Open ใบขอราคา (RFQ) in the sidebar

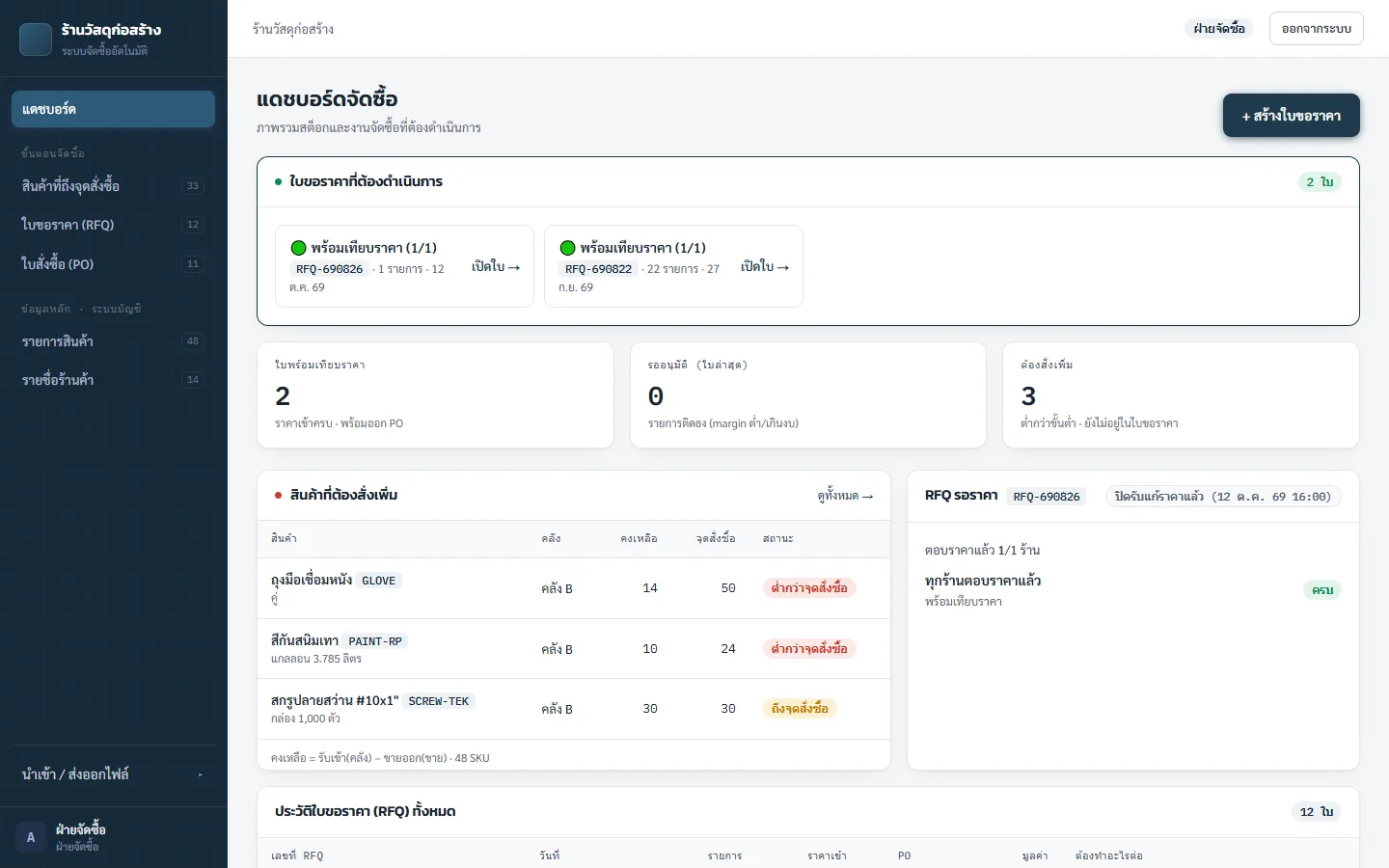pos(113,225)
